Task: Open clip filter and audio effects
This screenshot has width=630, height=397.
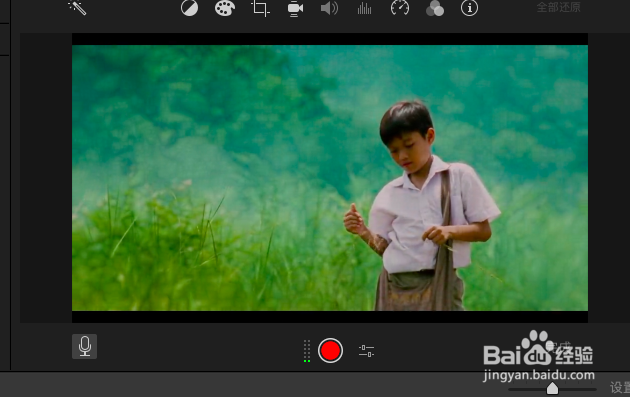Action: click(435, 8)
